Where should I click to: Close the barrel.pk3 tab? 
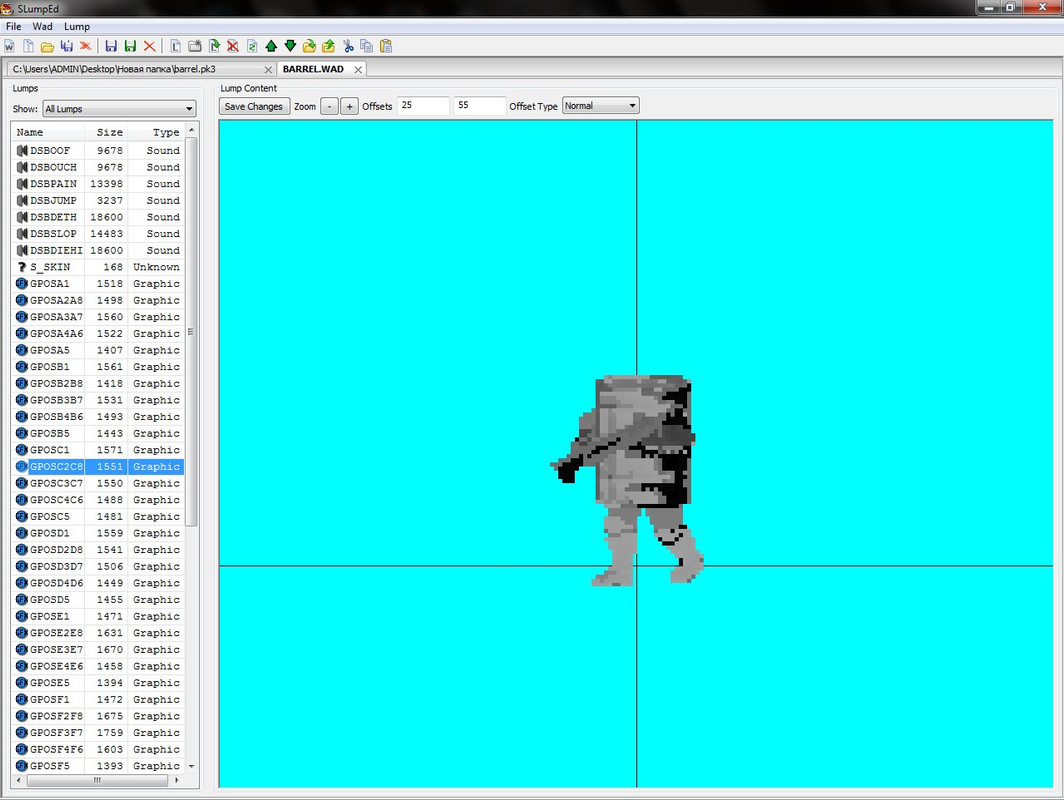[268, 70]
